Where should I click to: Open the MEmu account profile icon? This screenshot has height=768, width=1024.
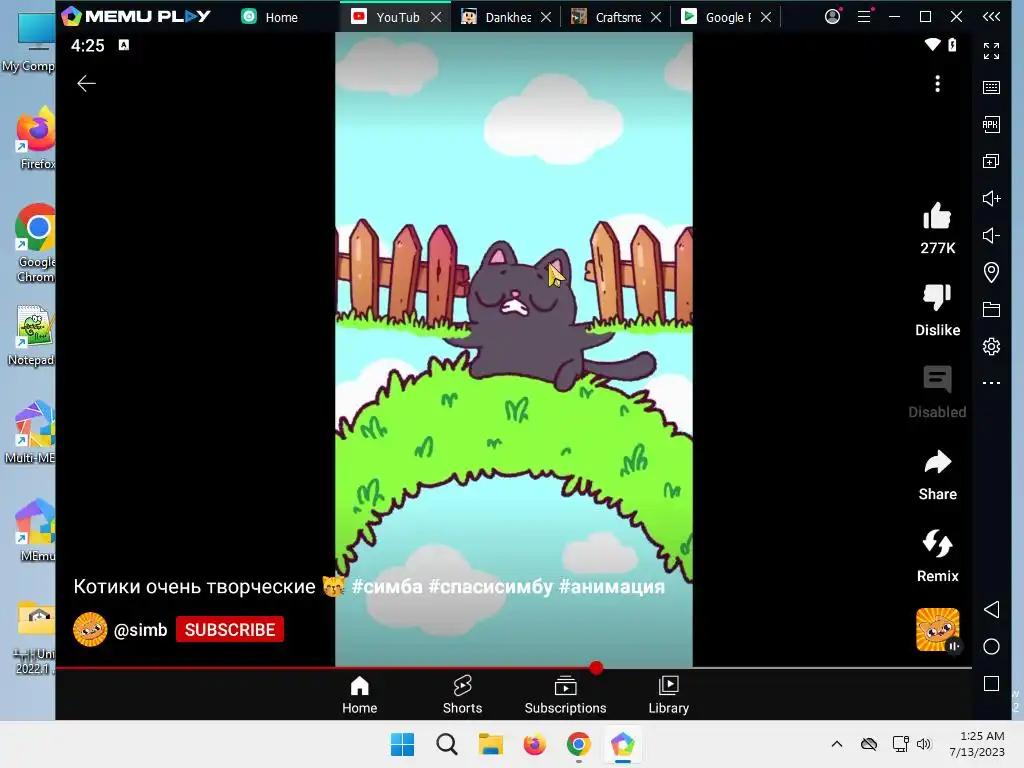pyautogui.click(x=833, y=16)
